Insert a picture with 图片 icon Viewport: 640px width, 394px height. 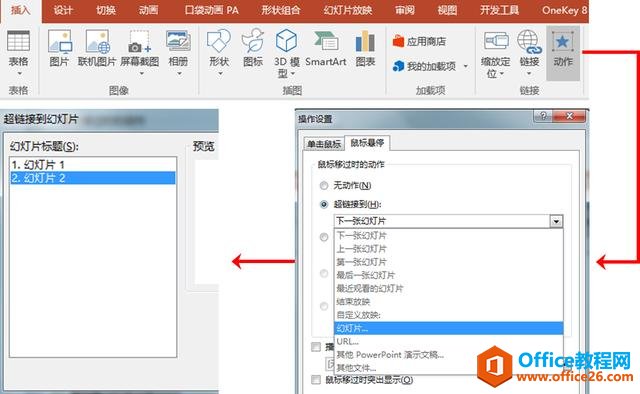[59, 48]
